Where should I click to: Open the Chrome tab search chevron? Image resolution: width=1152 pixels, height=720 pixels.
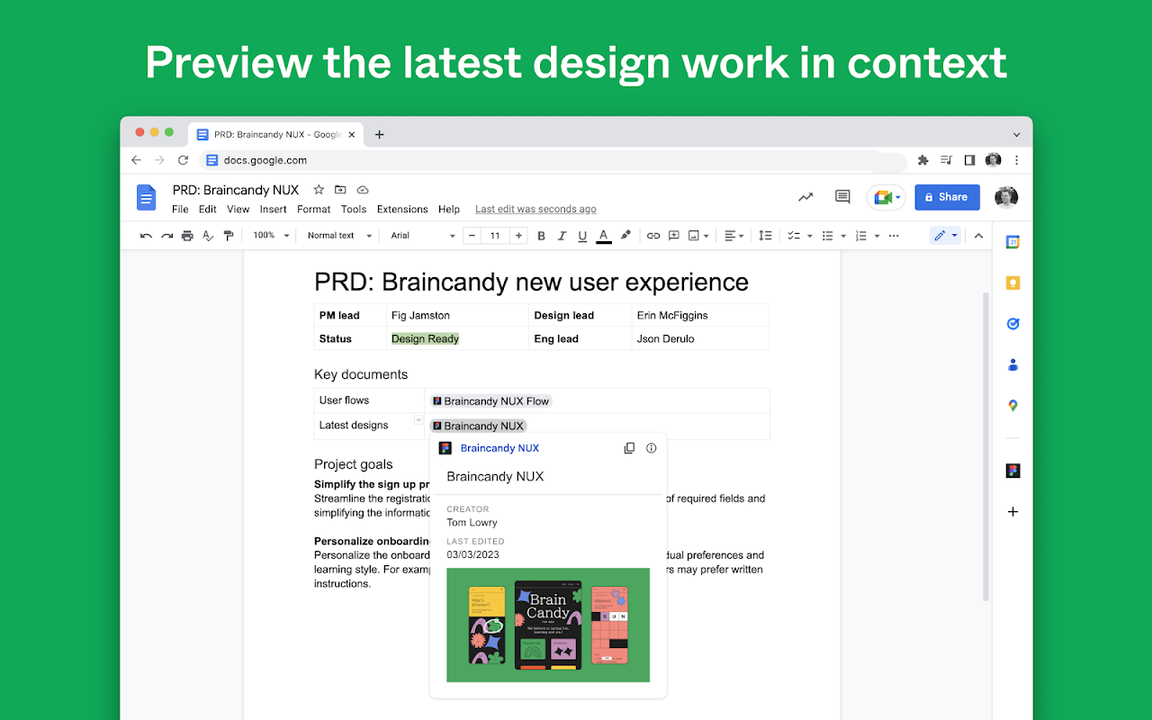[1017, 134]
